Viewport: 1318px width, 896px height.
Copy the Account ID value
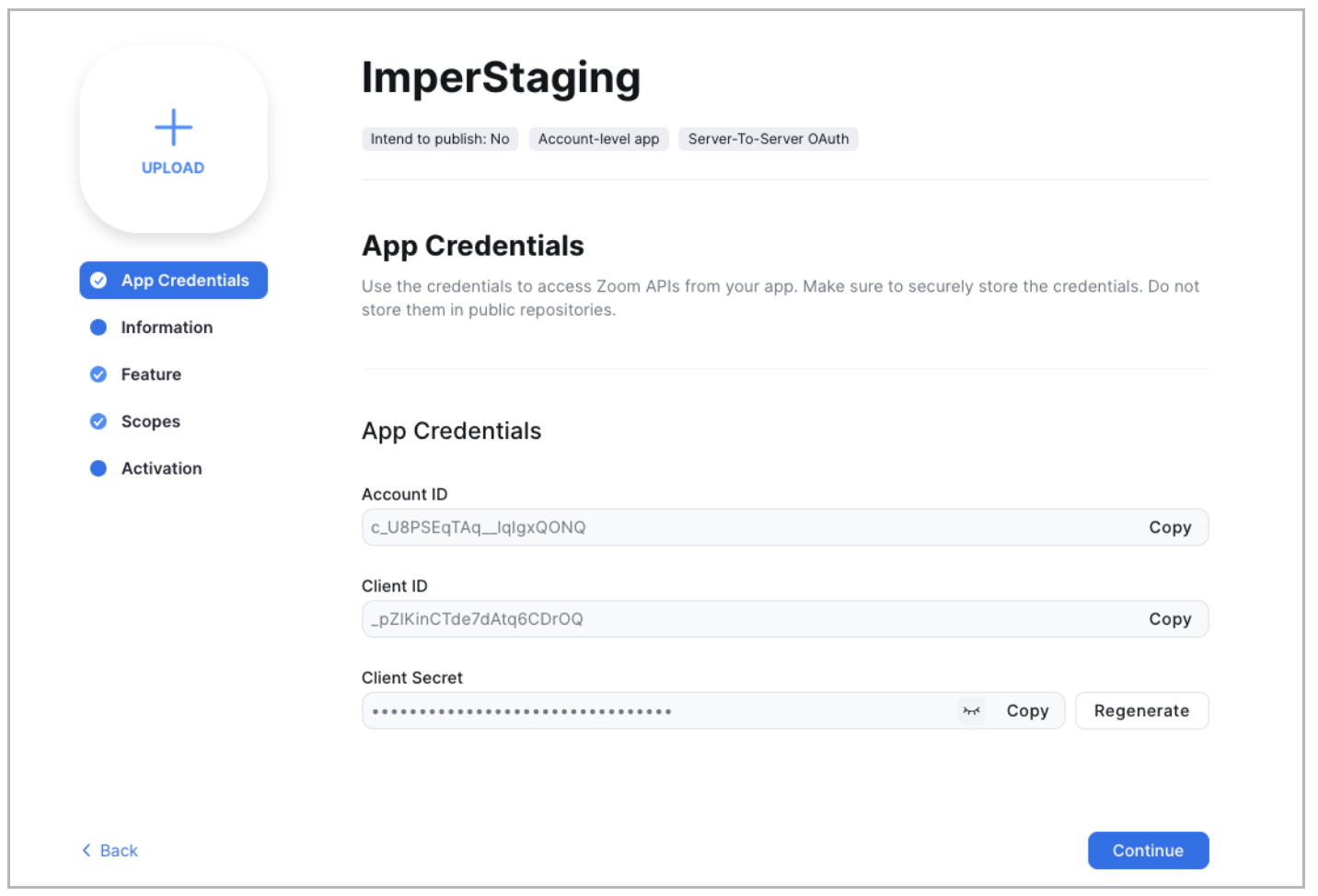[x=1170, y=527]
